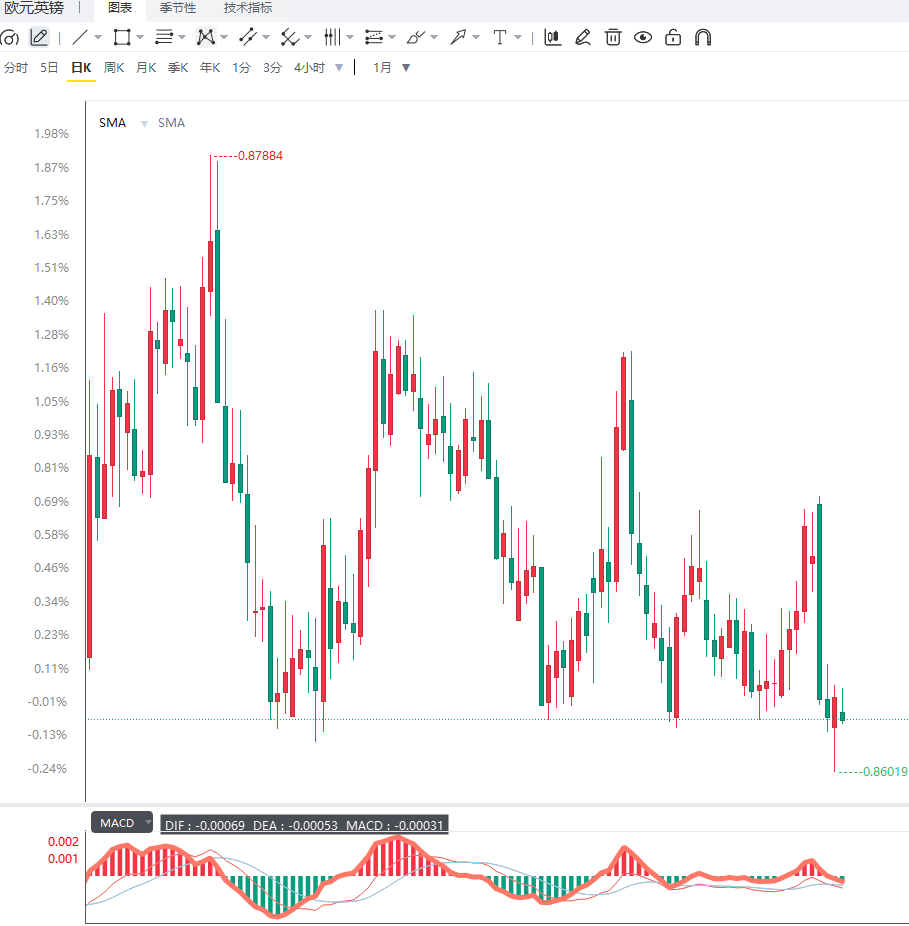Select the brush drawing tool
The height and width of the screenshot is (926, 909).
(415, 38)
